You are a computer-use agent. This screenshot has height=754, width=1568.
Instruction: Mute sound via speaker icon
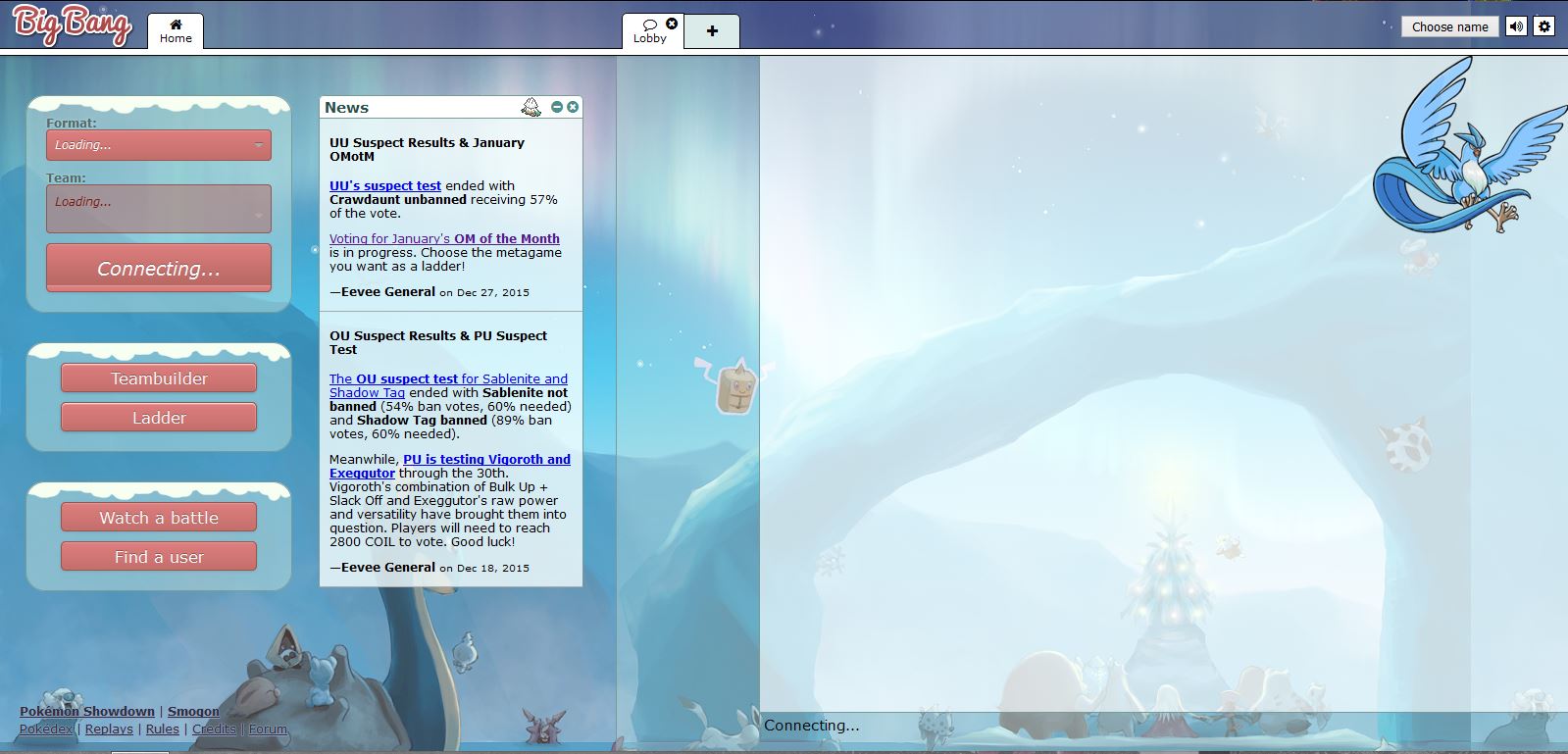pyautogui.click(x=1516, y=26)
